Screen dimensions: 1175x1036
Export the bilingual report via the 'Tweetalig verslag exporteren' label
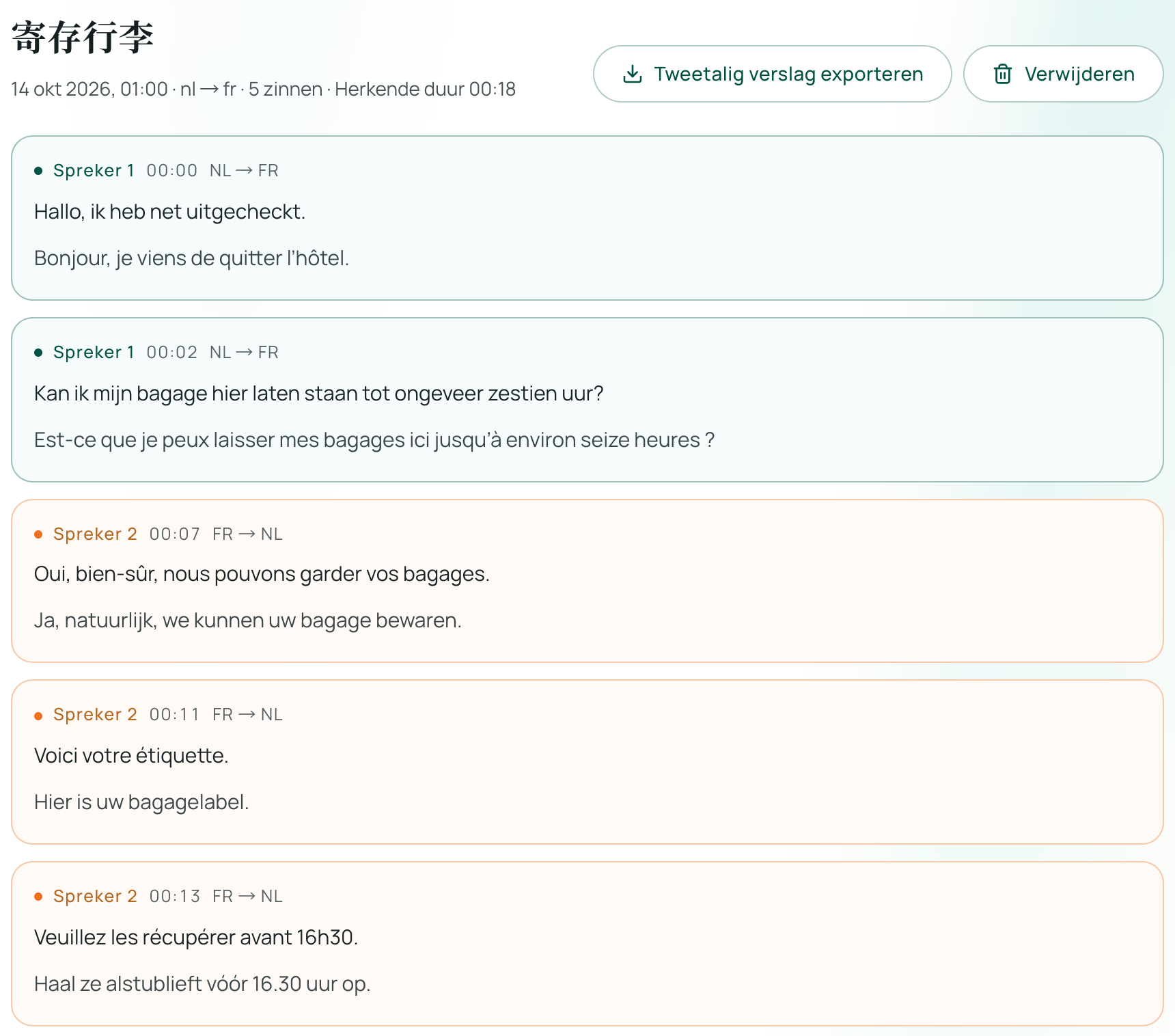coord(788,74)
